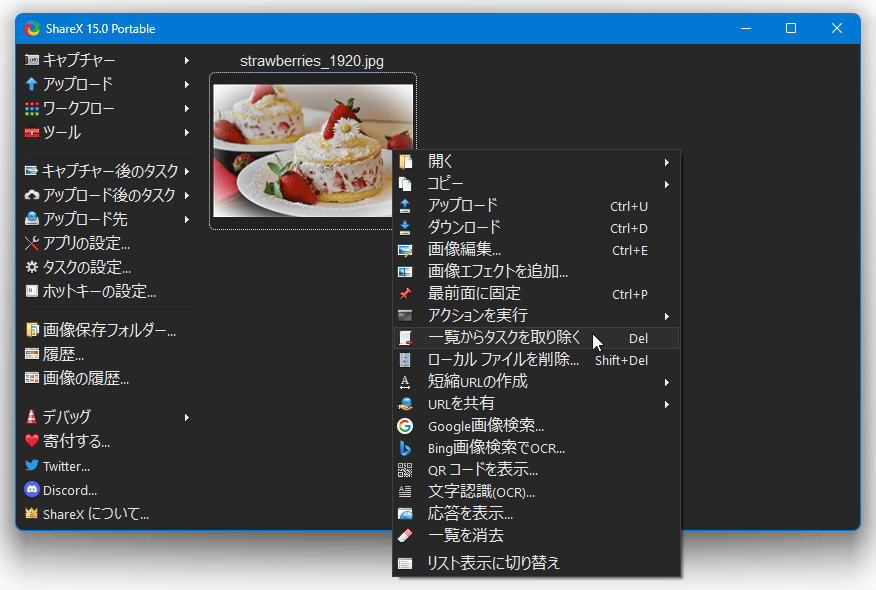Click the wrench icon beside アプリの設定

tap(32, 243)
